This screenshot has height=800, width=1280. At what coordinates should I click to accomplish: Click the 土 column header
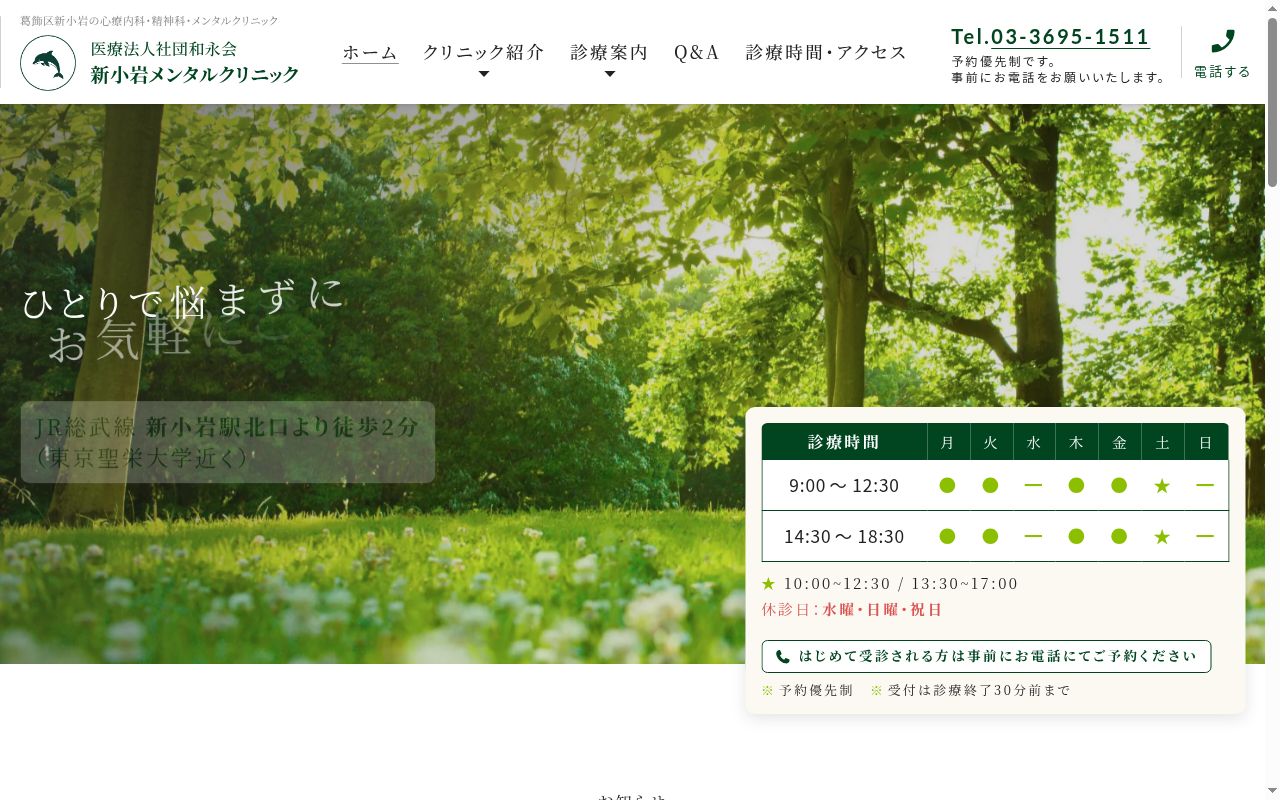coord(1162,442)
